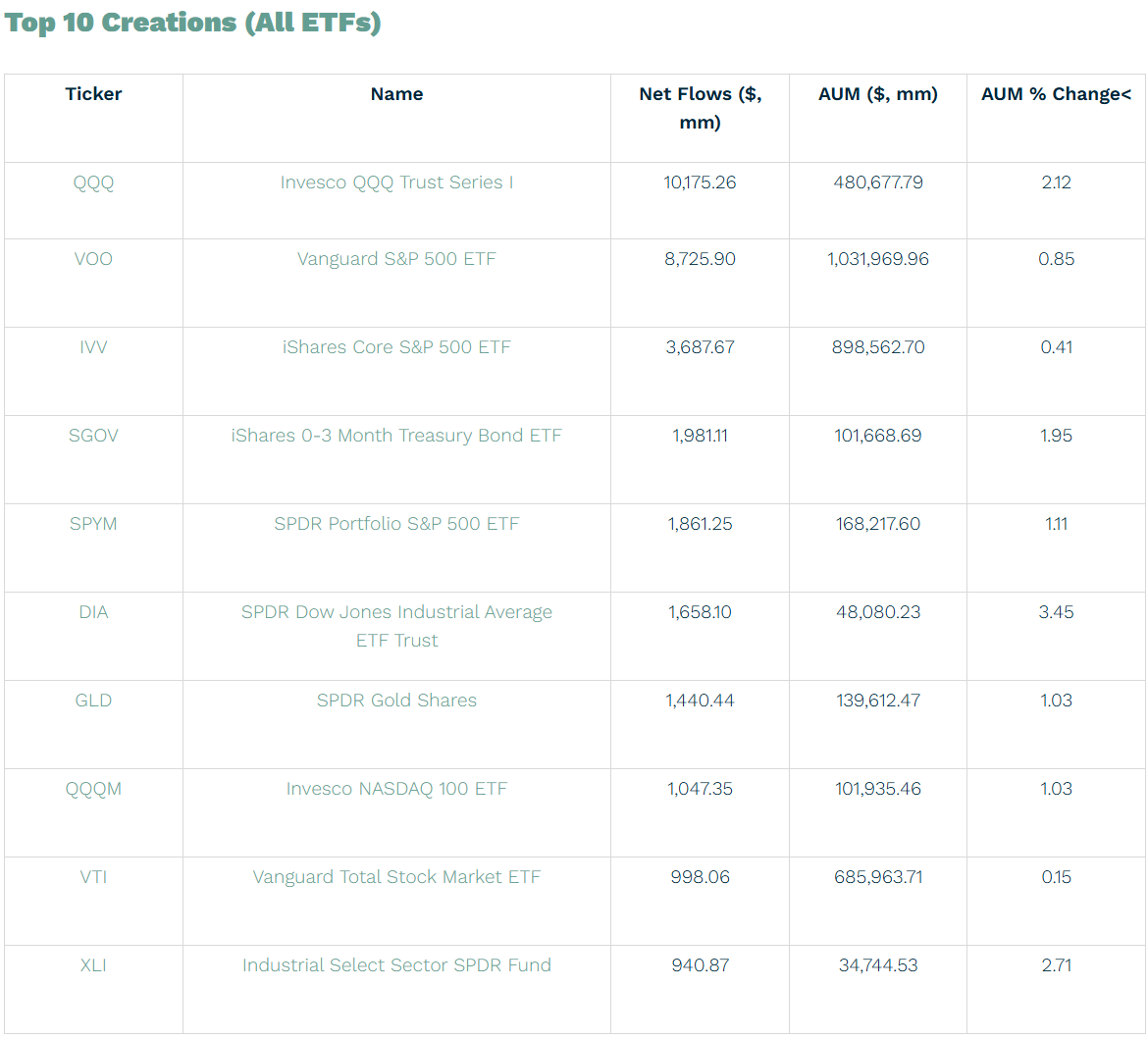This screenshot has height=1039, width=1148.
Task: Open the VOO ticker link
Action: click(x=93, y=259)
